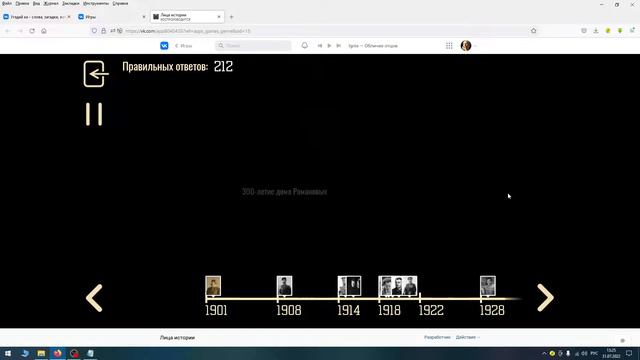This screenshot has width=640, height=360.
Task: Select the Лица истории browser tab
Action: coord(187,17)
